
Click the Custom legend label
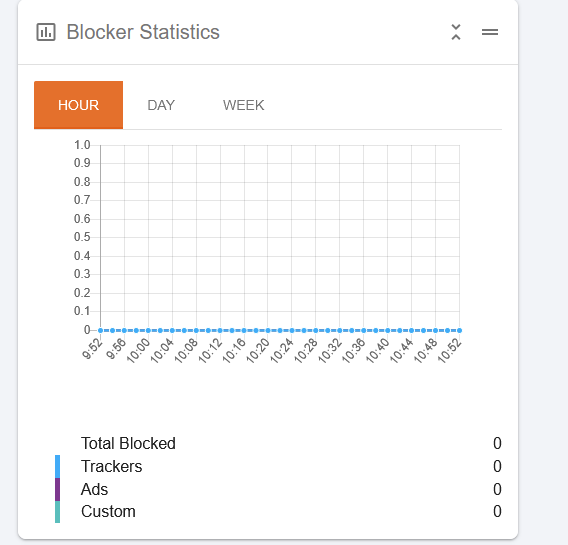pos(108,512)
